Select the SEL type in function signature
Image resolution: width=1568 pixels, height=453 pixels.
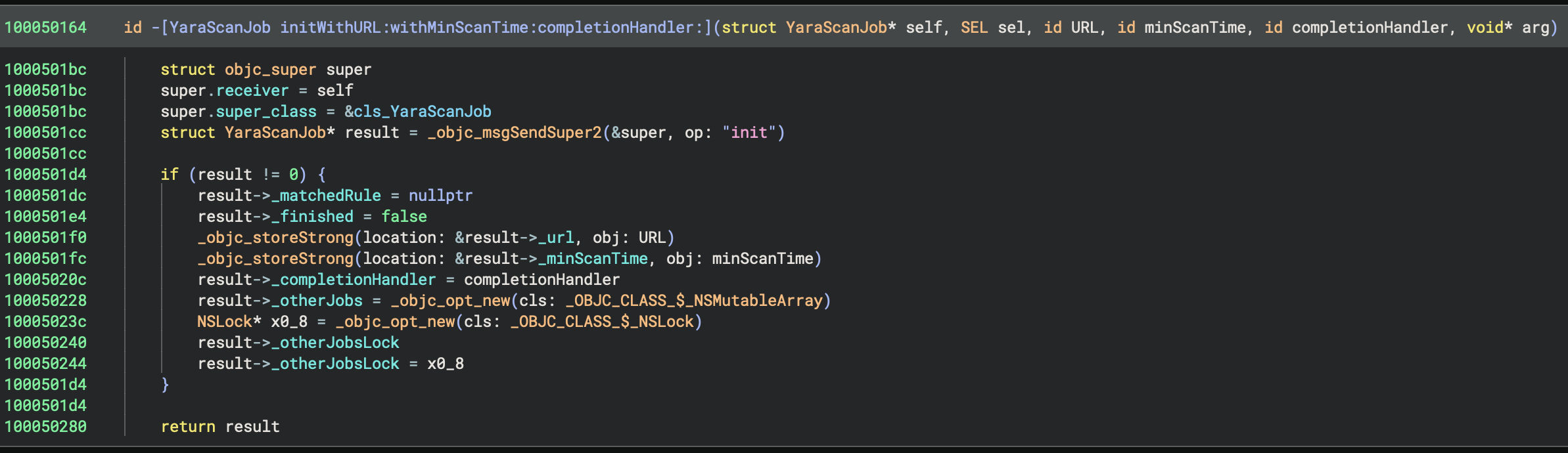(x=974, y=28)
